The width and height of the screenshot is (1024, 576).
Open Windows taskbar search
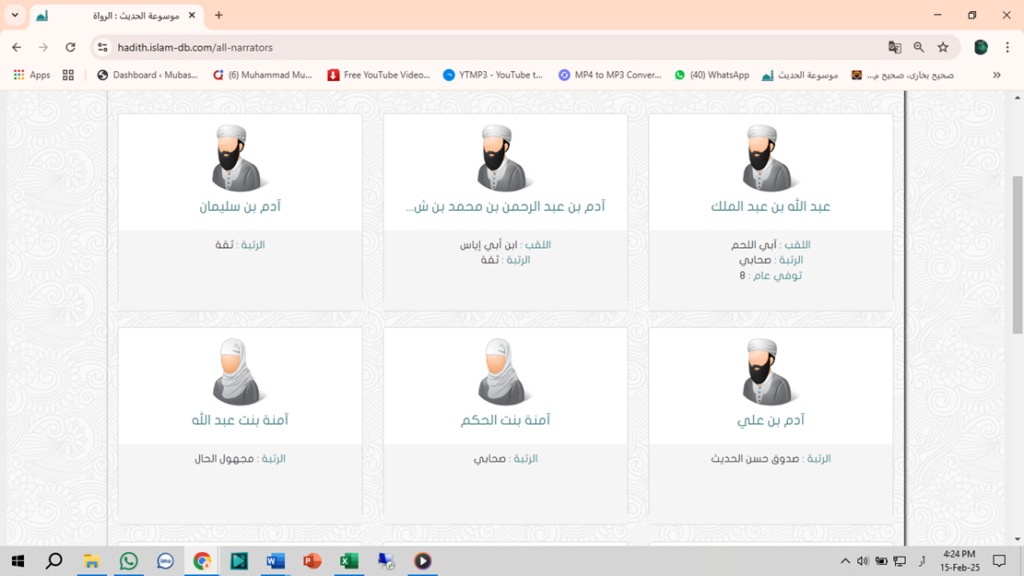(x=54, y=561)
